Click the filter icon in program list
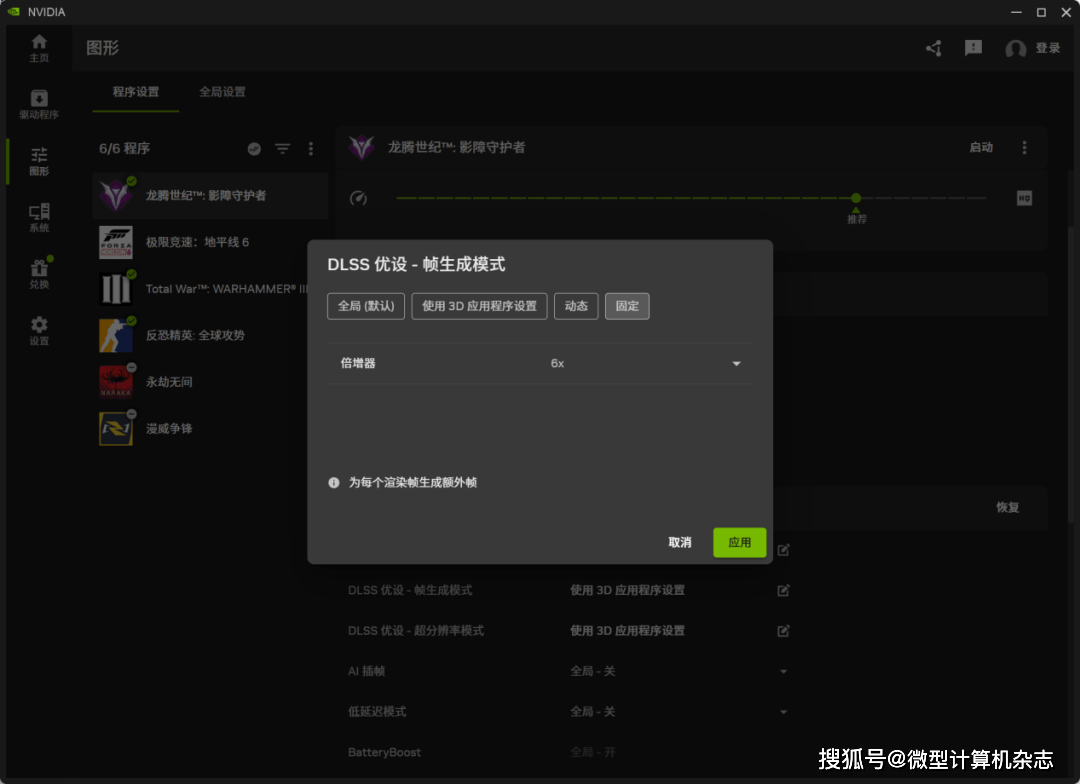This screenshot has height=784, width=1080. point(282,149)
